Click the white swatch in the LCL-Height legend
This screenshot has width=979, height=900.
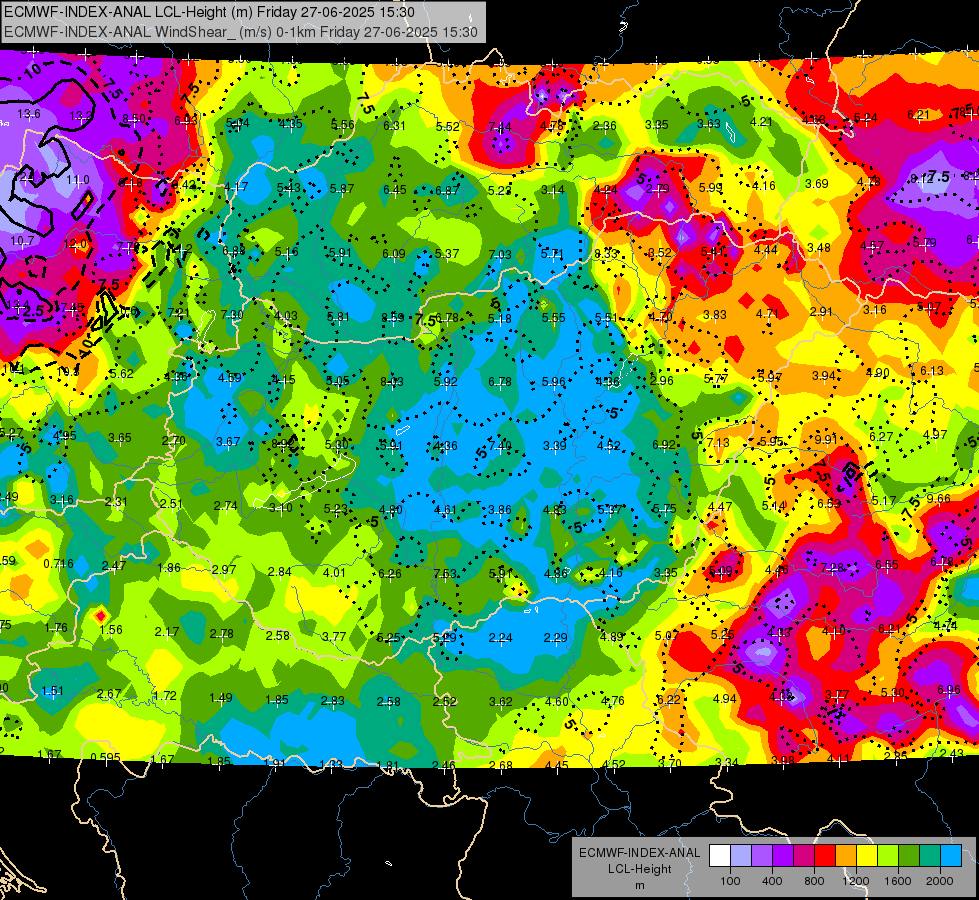point(720,856)
